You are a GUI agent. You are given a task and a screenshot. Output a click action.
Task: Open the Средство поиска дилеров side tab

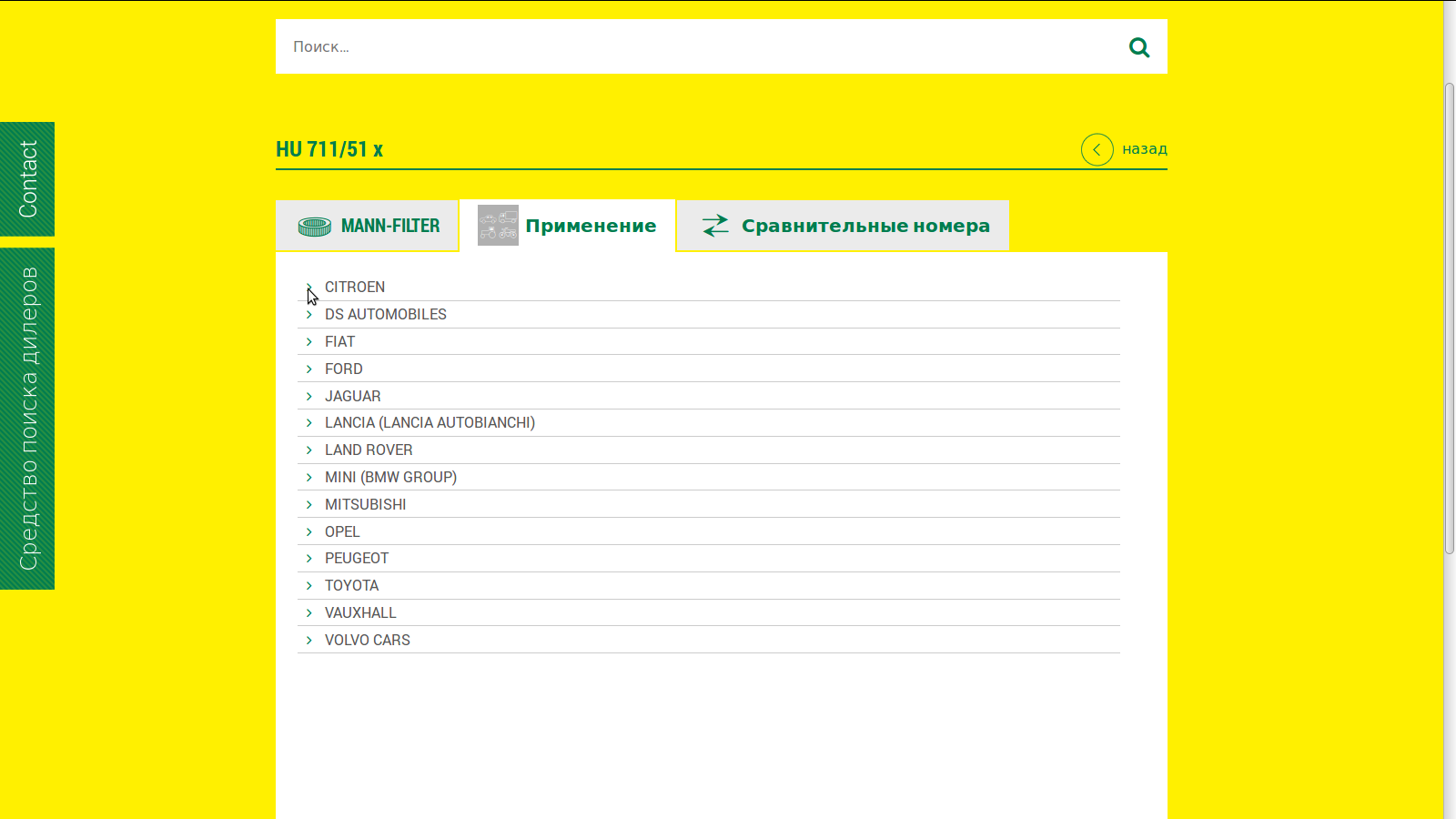pyautogui.click(x=27, y=419)
